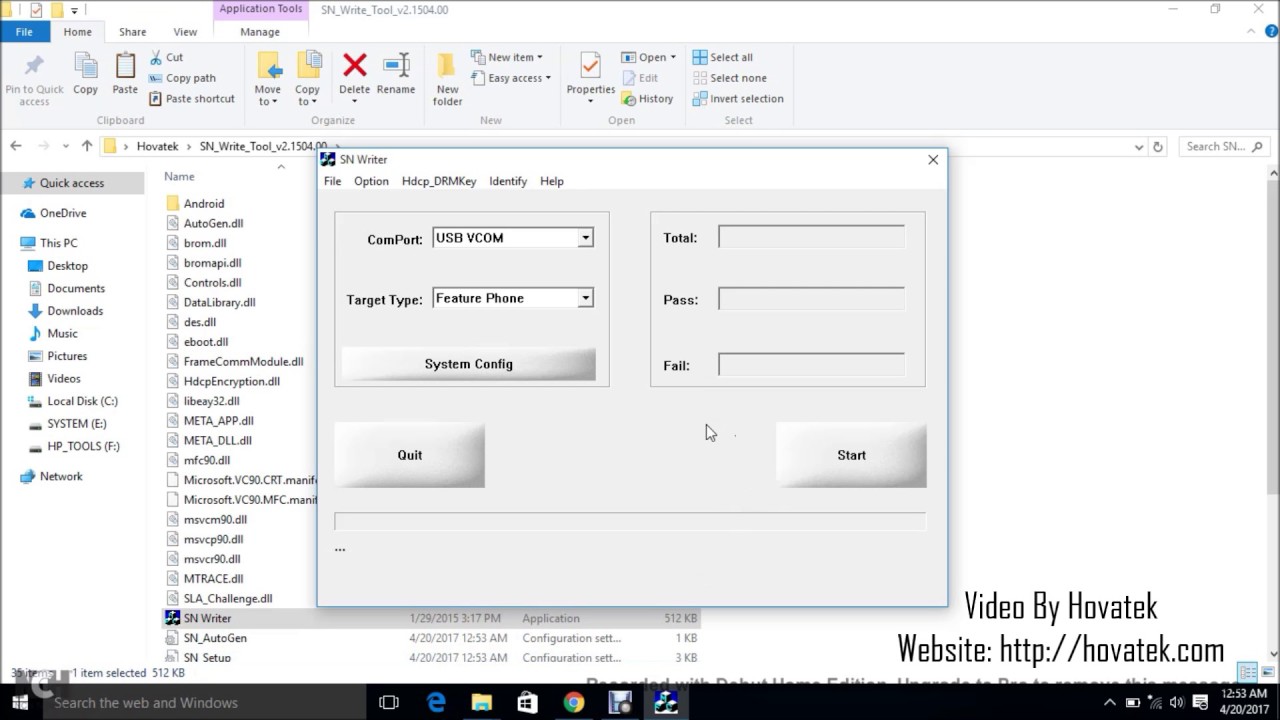Open file Properties from ribbon
1280x720 pixels.
tap(590, 79)
